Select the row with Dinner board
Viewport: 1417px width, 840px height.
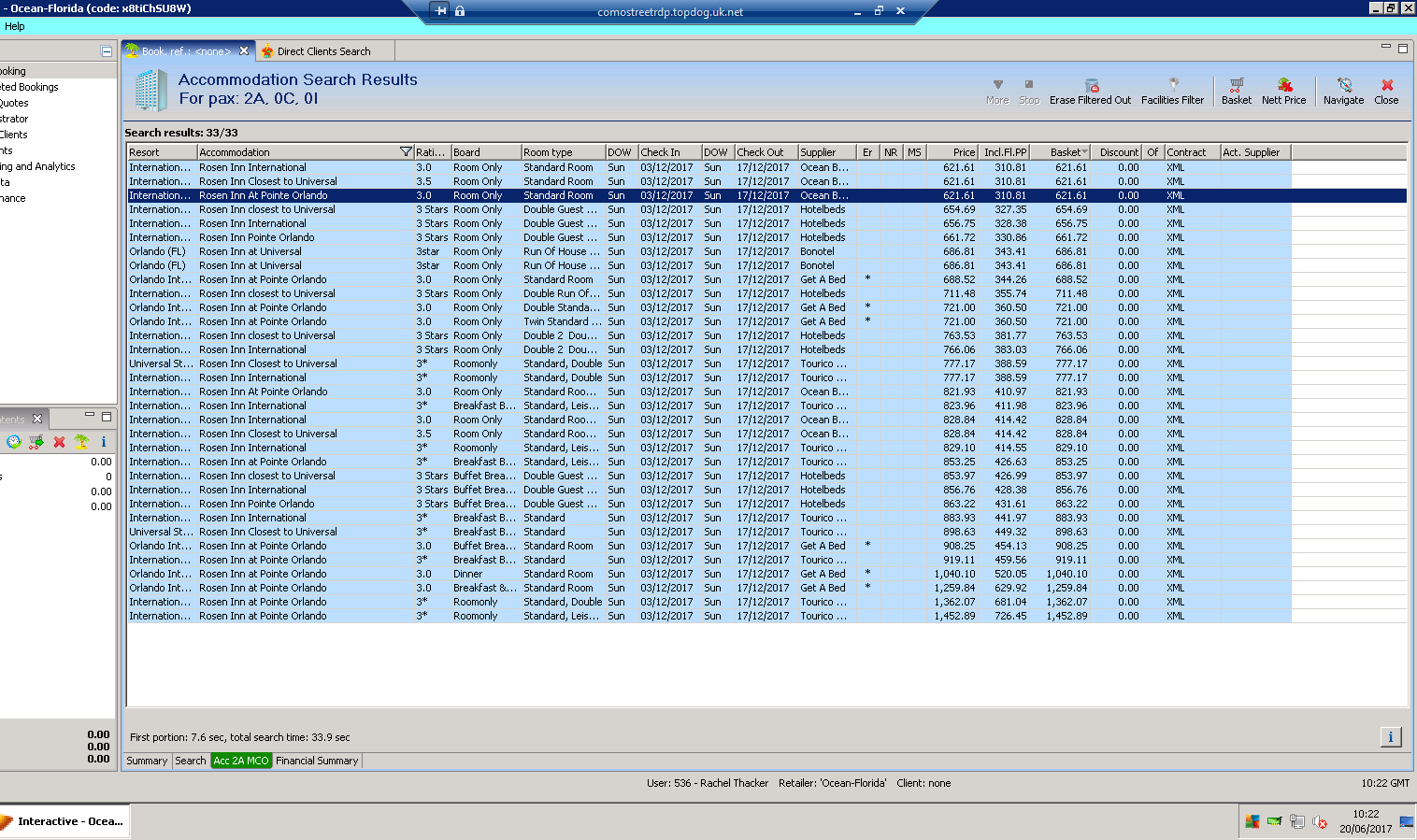tap(766, 574)
